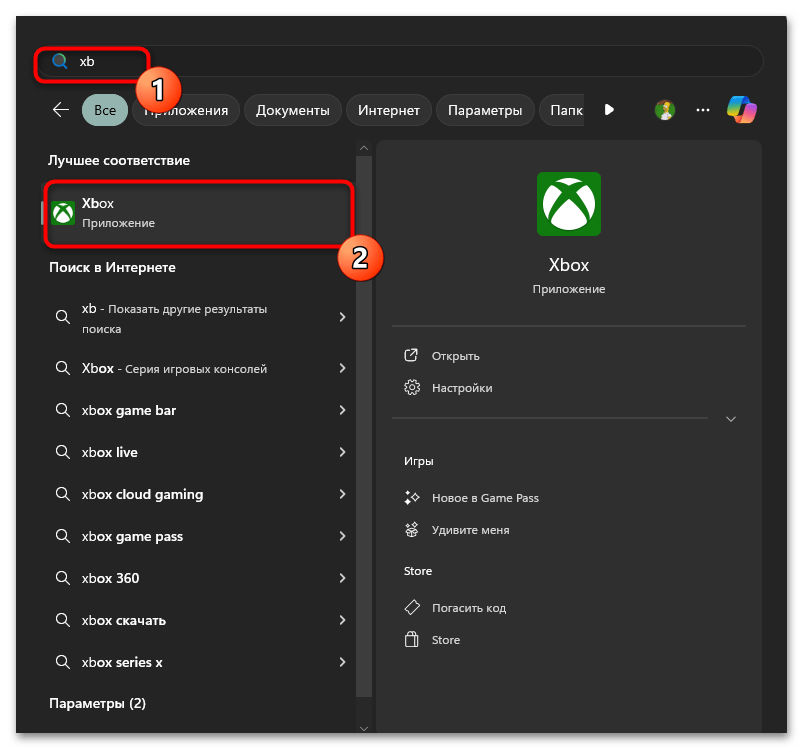Click the tag icon beside Погасить код

pos(412,608)
